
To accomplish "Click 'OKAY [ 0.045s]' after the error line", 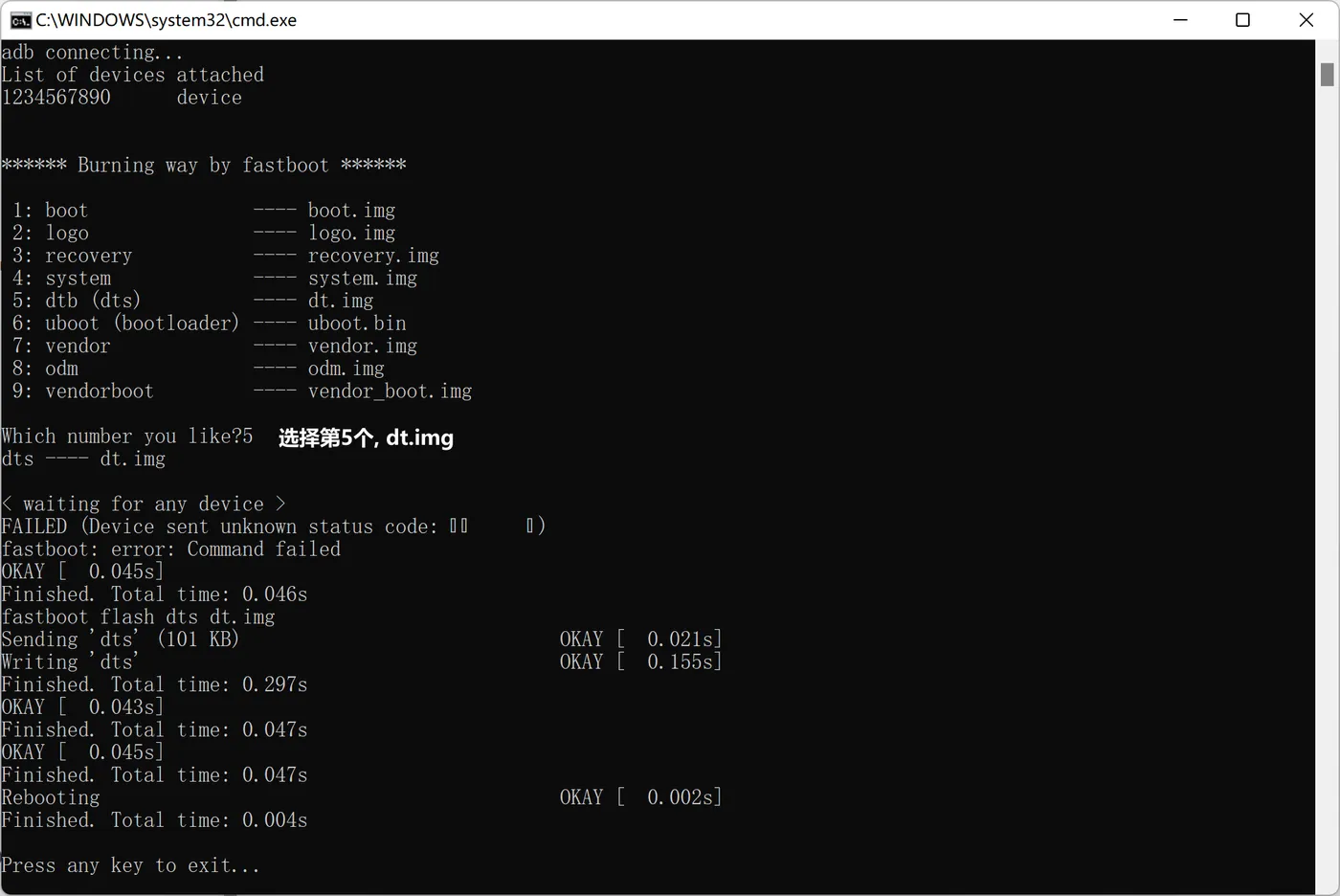I will pos(82,571).
